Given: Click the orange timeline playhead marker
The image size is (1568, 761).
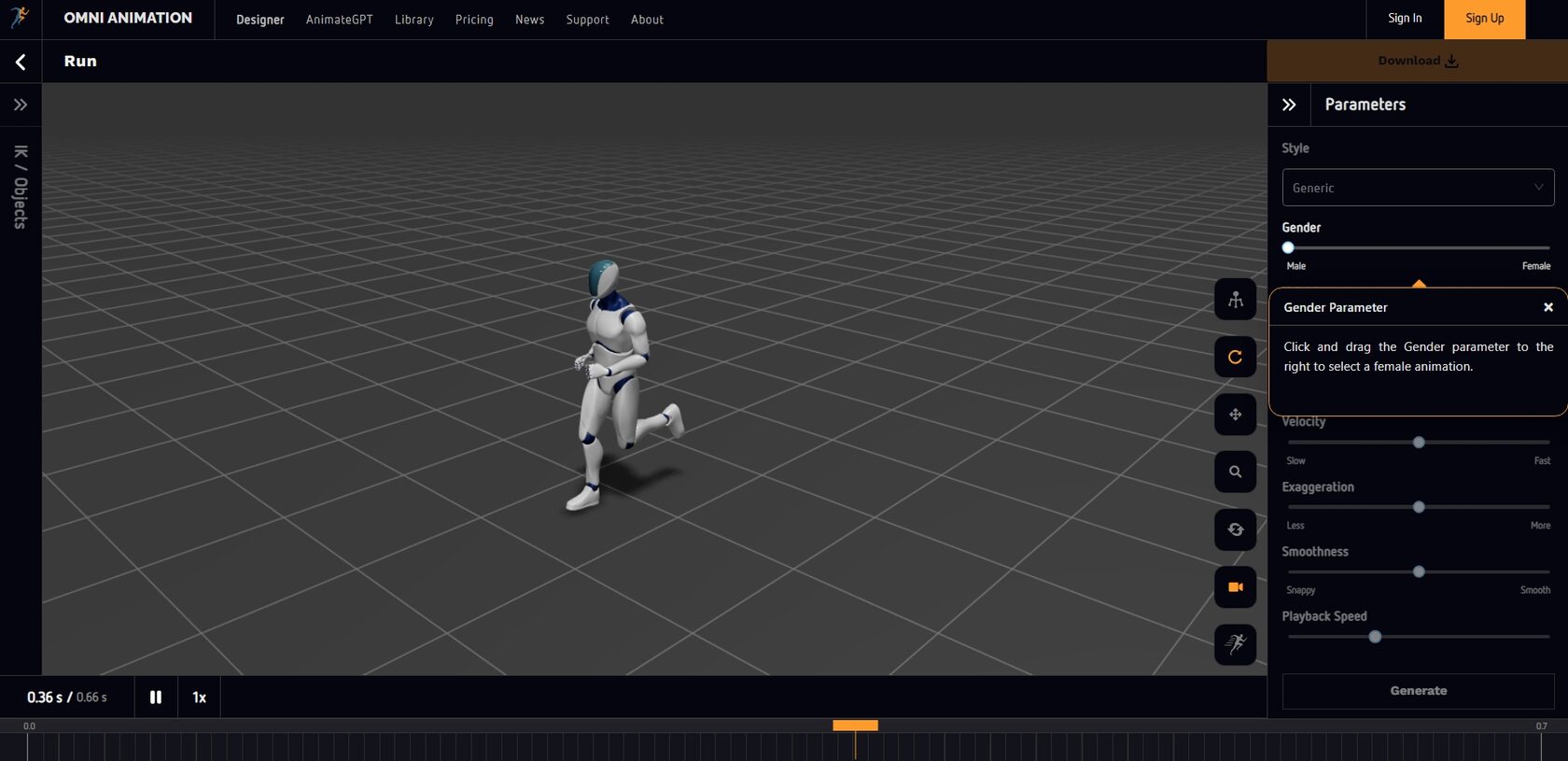Looking at the screenshot, I should [x=855, y=726].
